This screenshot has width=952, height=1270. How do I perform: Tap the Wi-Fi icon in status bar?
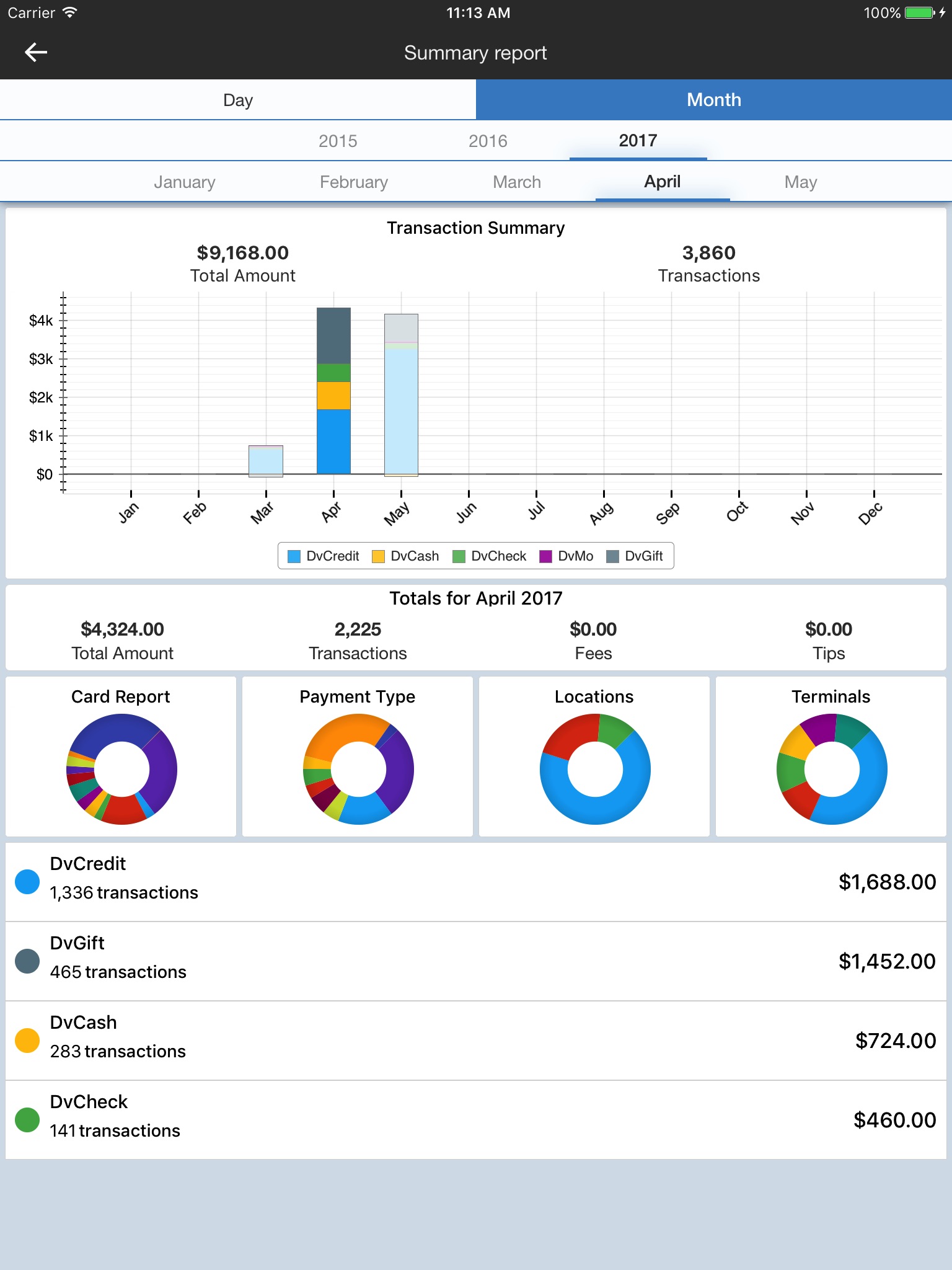coord(70,12)
